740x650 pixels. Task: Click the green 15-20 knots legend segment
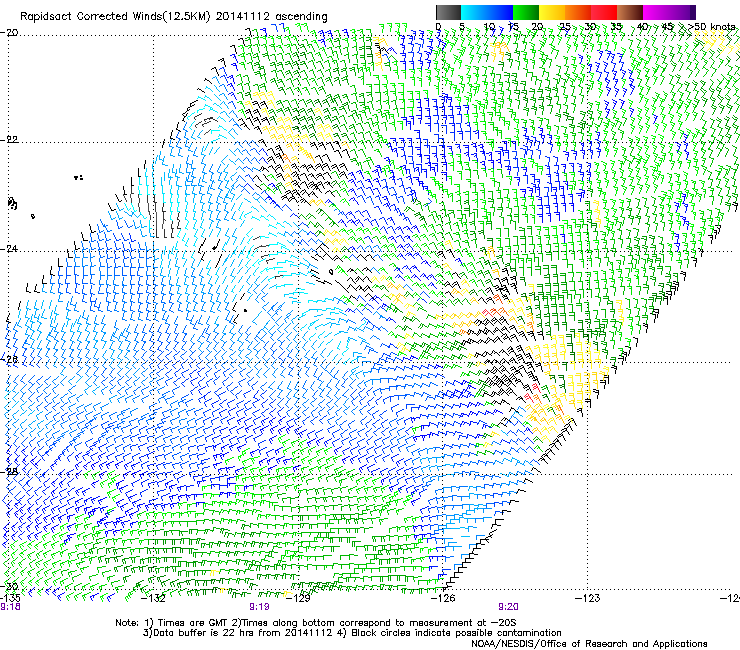(x=526, y=12)
